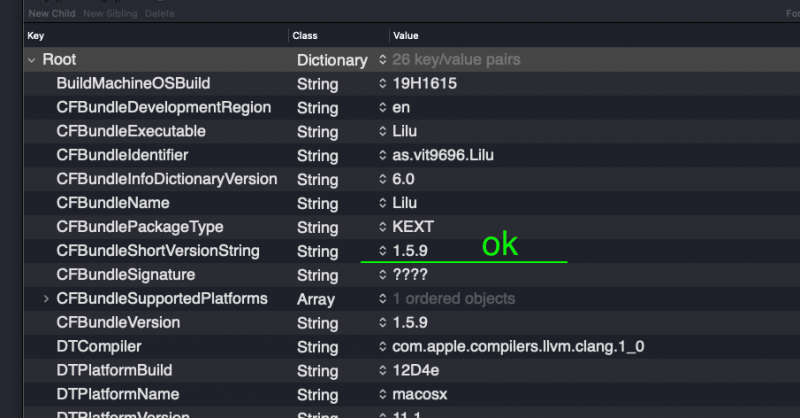Sort by the Key column header
The height and width of the screenshot is (418, 800).
(x=36, y=36)
